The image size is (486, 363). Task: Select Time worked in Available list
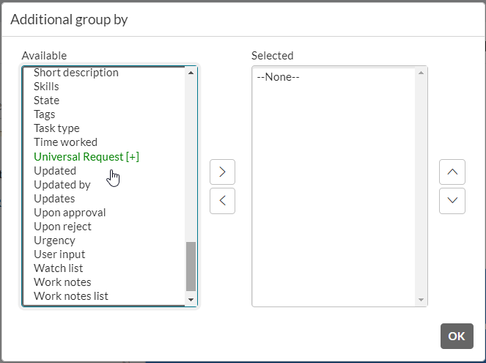point(66,142)
